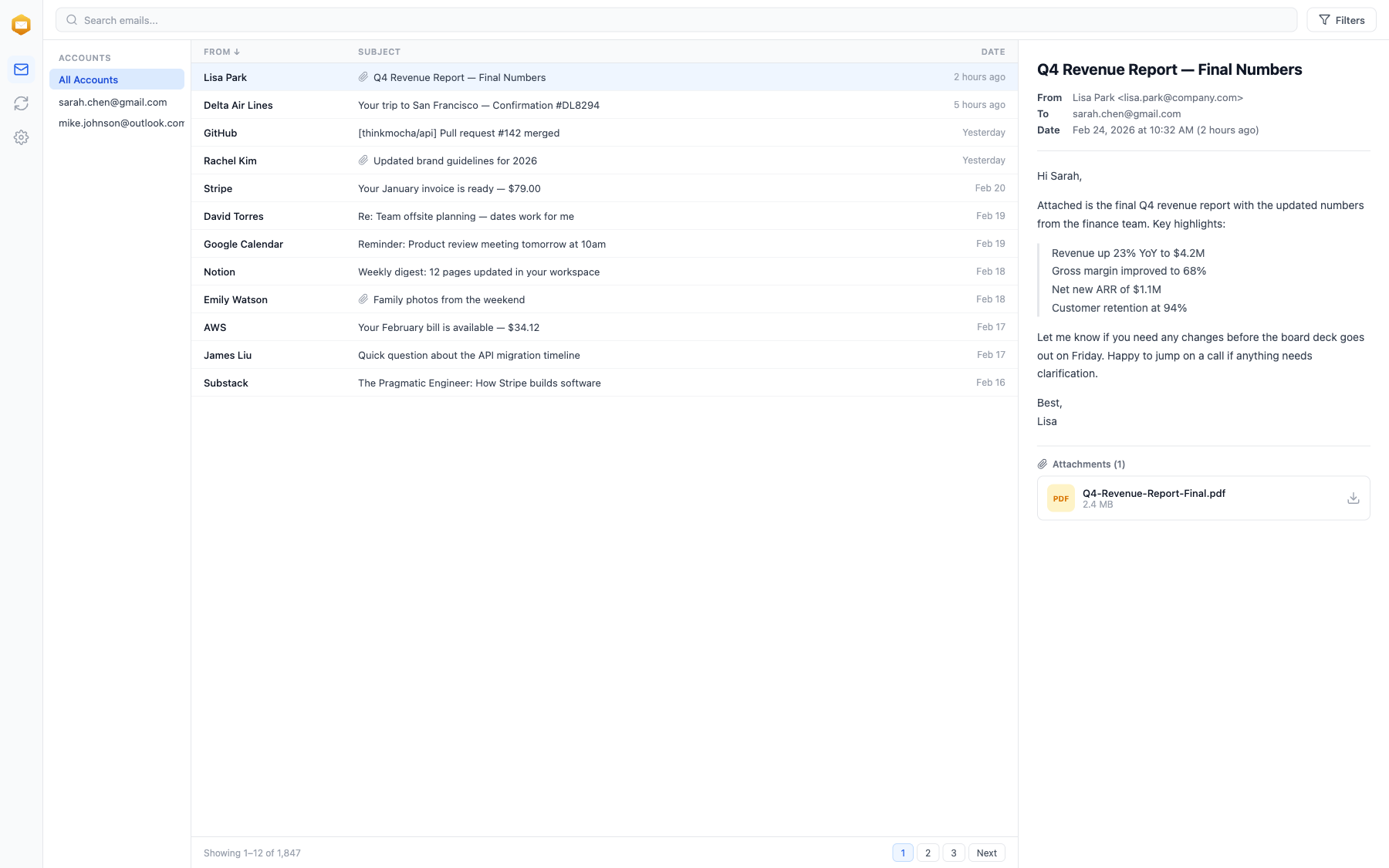1389x868 pixels.
Task: Select the sarah.chen@gmail.com account
Action: (113, 102)
